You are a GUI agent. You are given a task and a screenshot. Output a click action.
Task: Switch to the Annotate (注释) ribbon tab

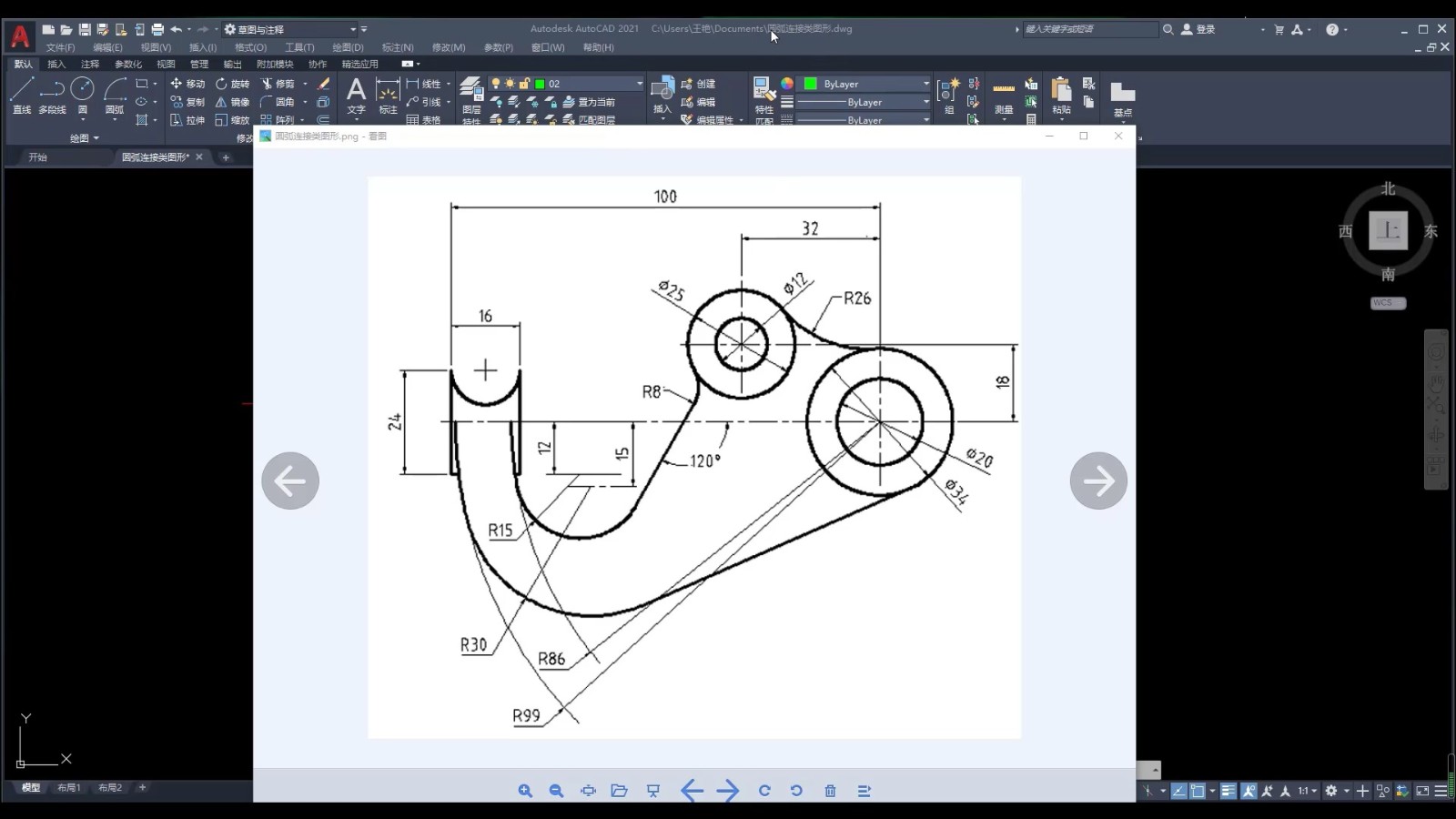pos(90,64)
